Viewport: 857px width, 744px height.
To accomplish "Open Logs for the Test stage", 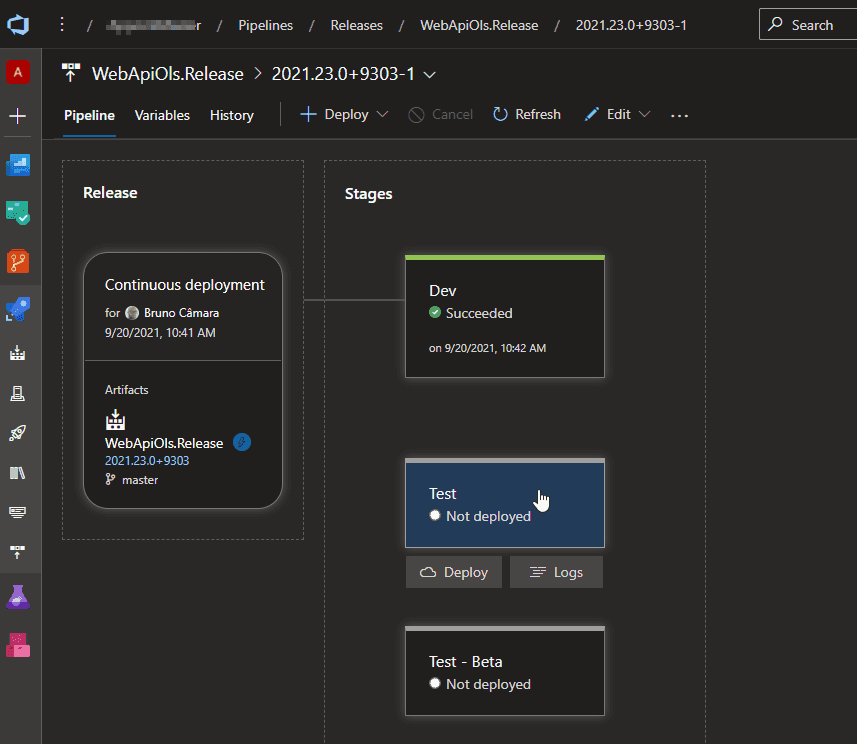I will 556,573.
